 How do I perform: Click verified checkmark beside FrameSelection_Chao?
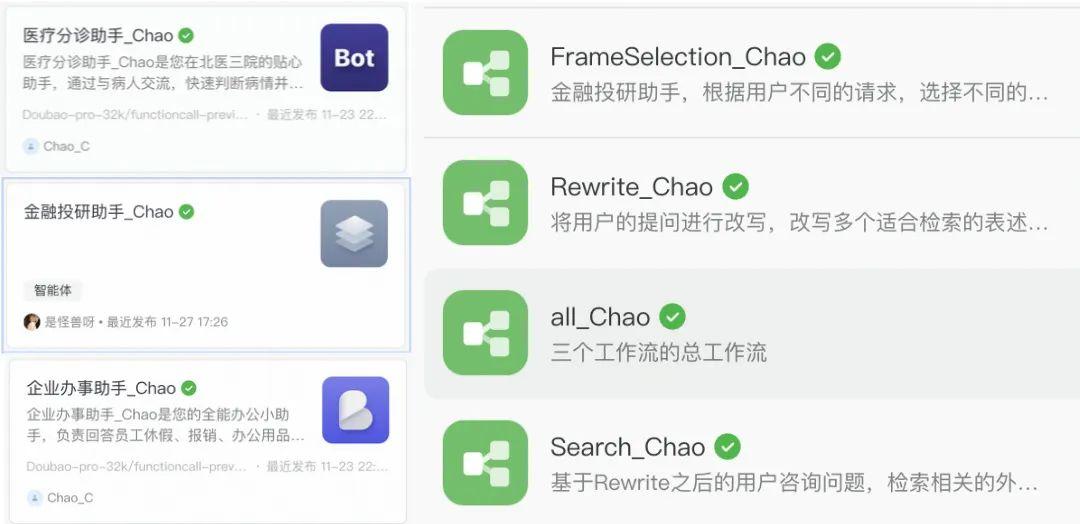pos(828,56)
